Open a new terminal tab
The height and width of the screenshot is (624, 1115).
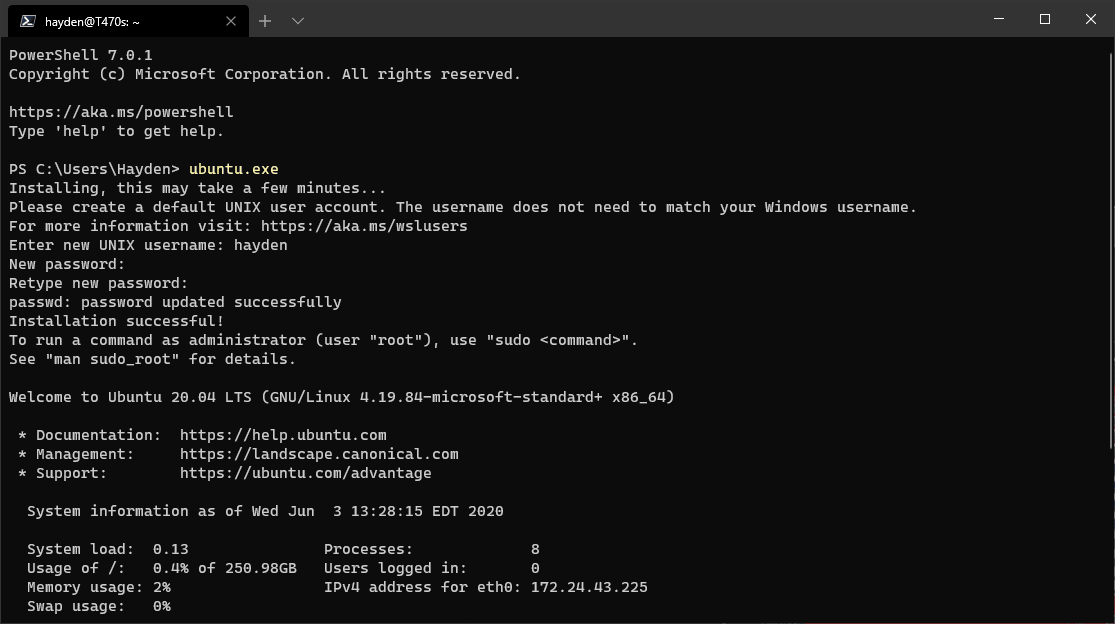click(265, 21)
